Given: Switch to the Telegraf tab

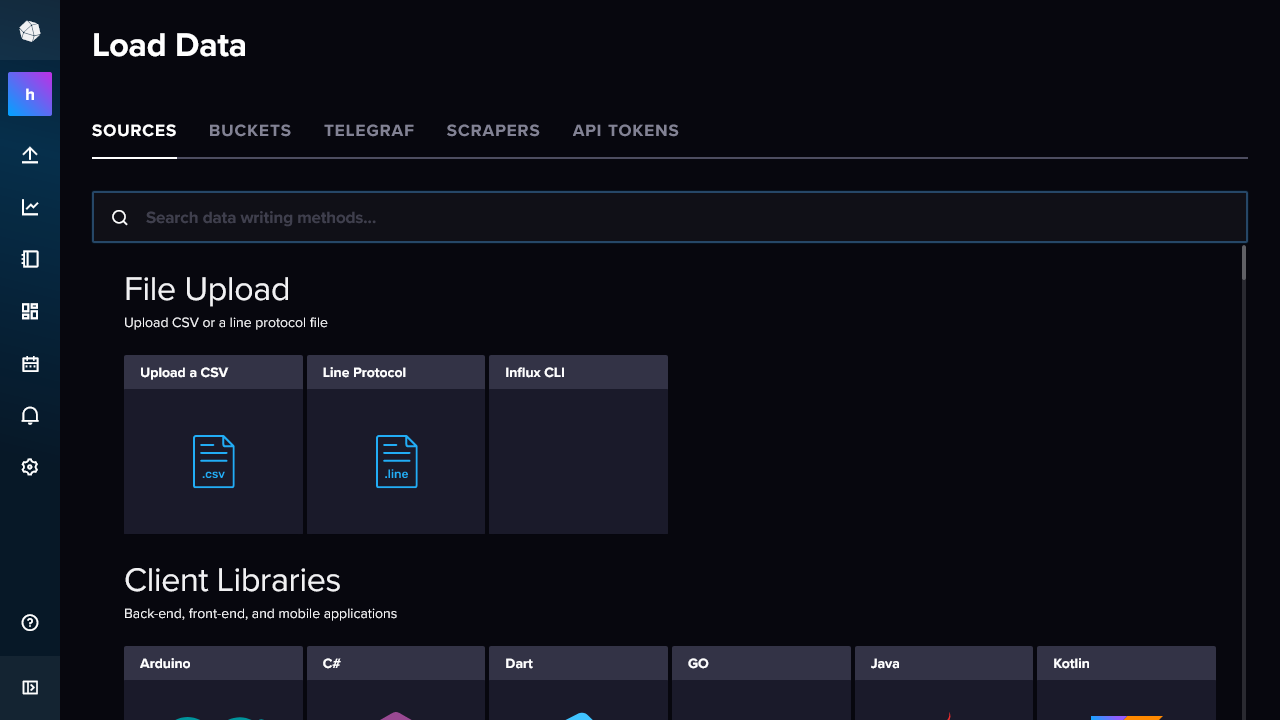Looking at the screenshot, I should [369, 131].
